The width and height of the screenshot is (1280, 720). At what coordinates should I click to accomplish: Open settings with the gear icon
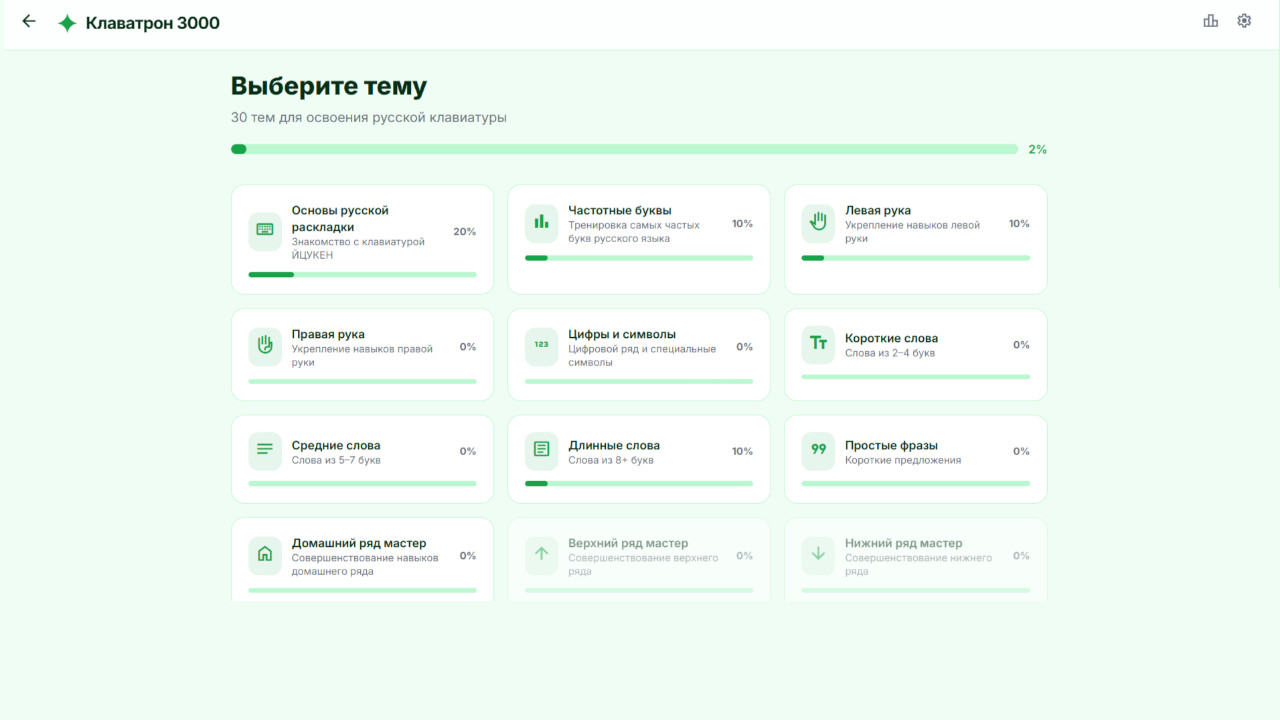1244,20
